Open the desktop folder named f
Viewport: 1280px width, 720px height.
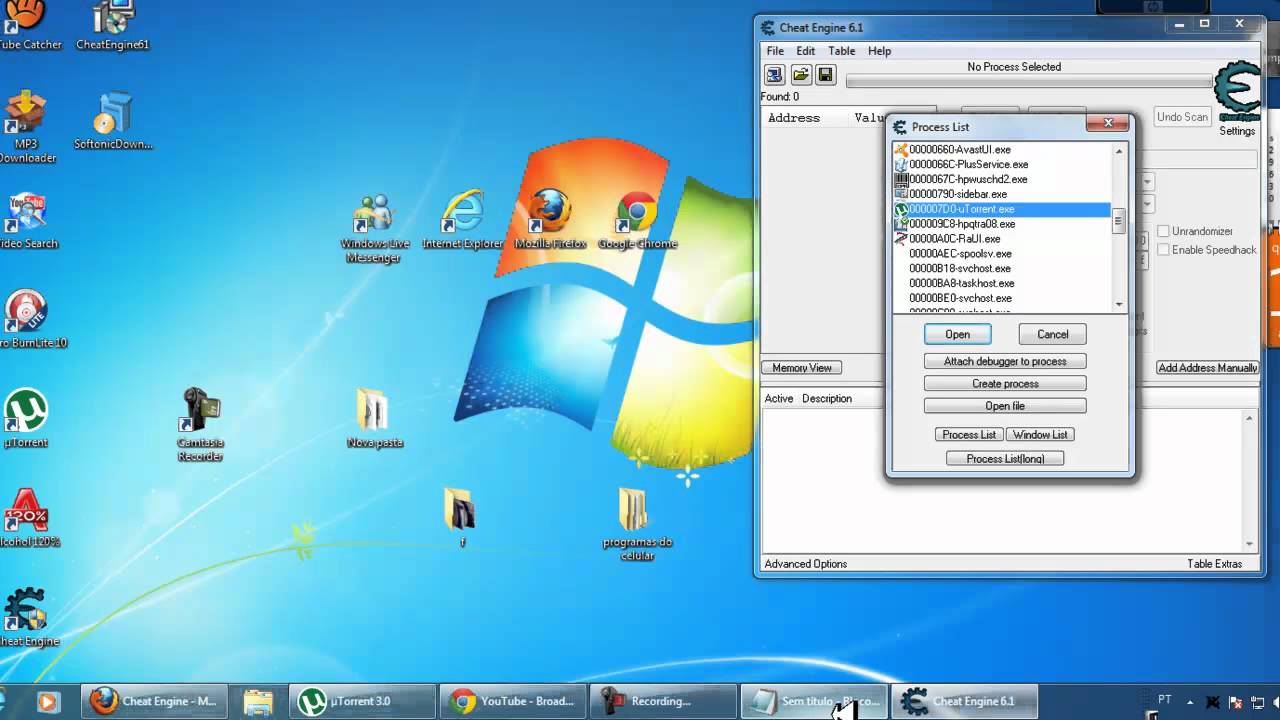(x=461, y=518)
